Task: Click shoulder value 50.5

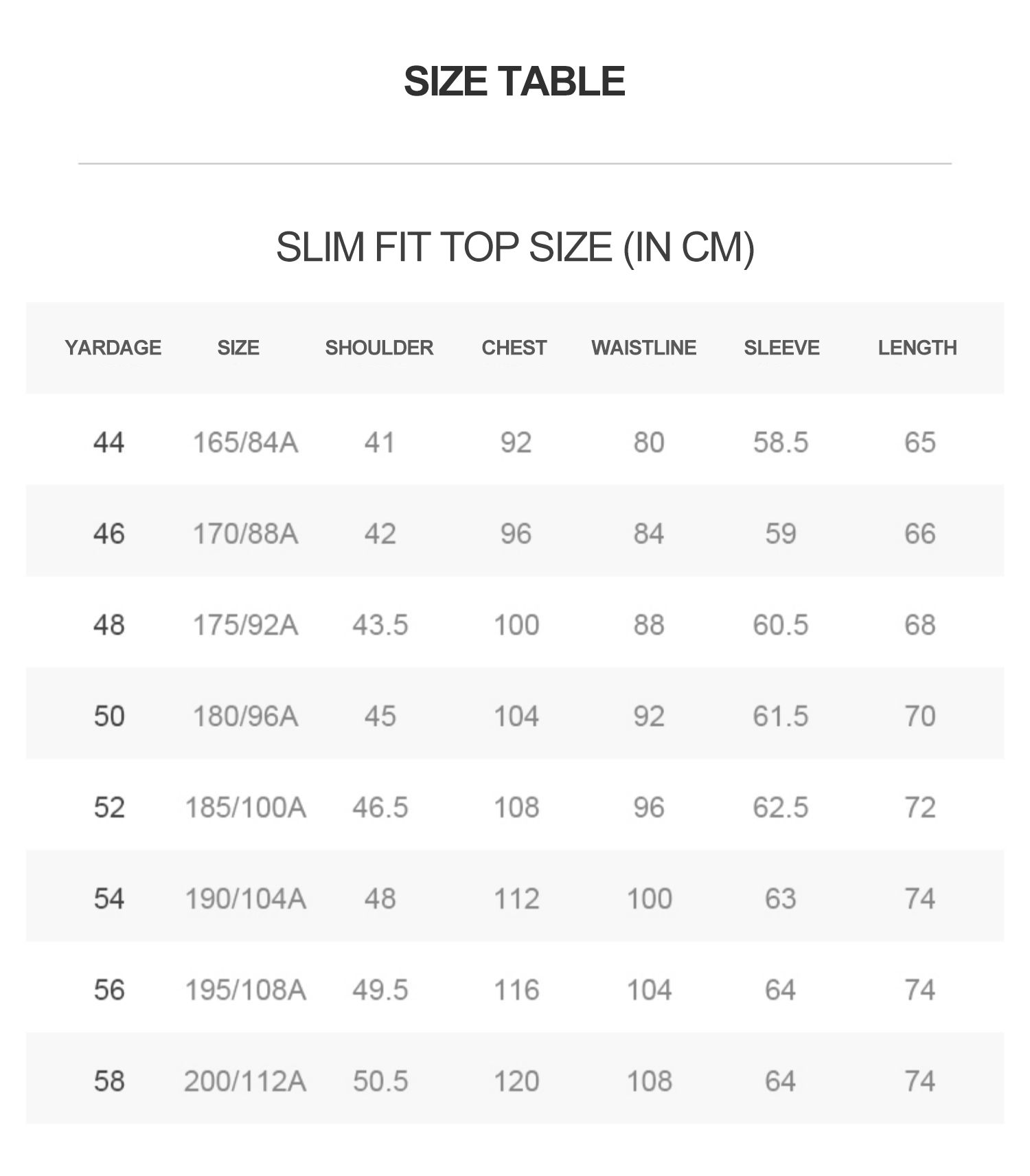Action: coord(380,1081)
